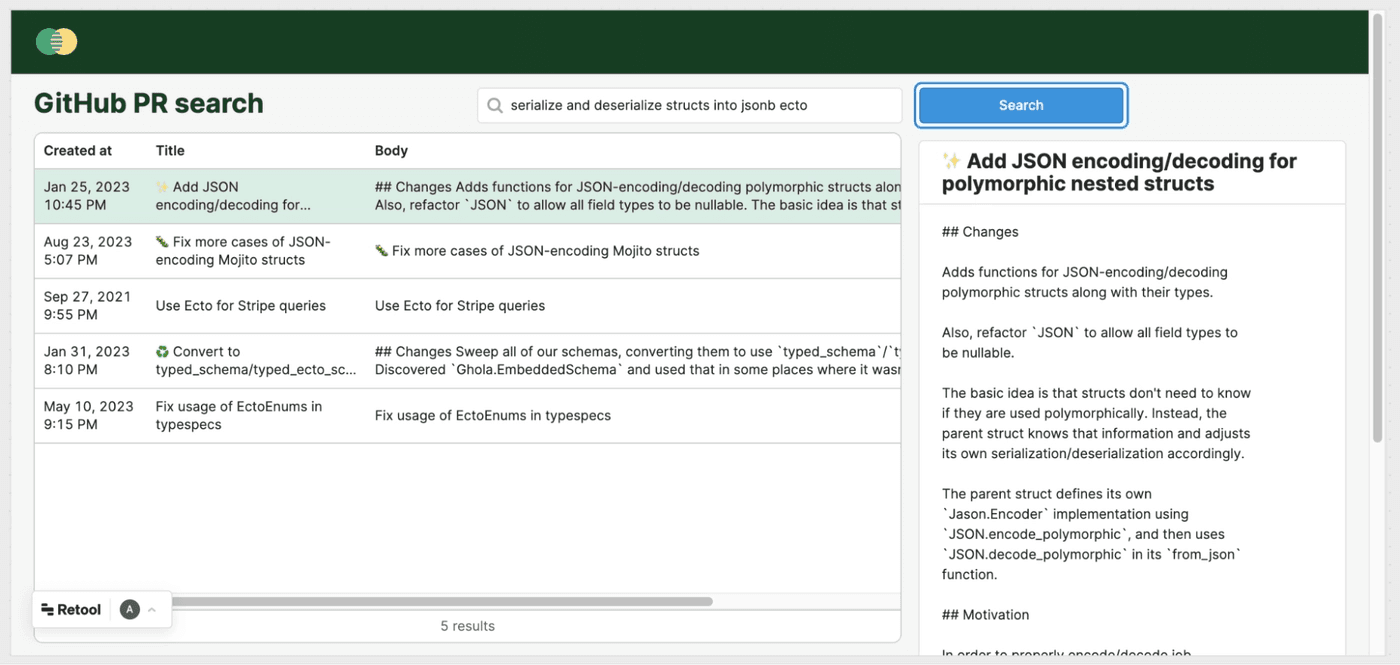
Task: Sort by the Body column header
Action: click(391, 151)
